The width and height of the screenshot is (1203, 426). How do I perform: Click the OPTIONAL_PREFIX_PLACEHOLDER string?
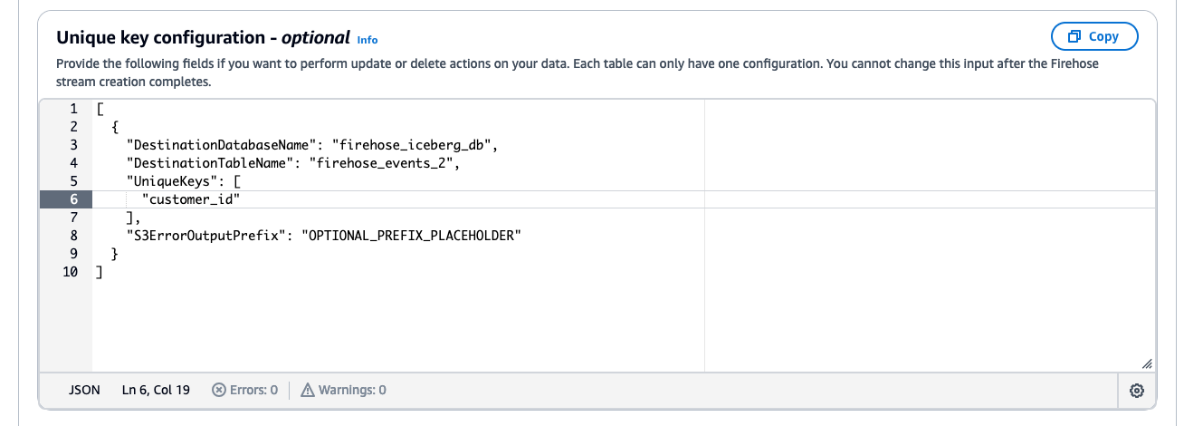pyautogui.click(x=412, y=235)
